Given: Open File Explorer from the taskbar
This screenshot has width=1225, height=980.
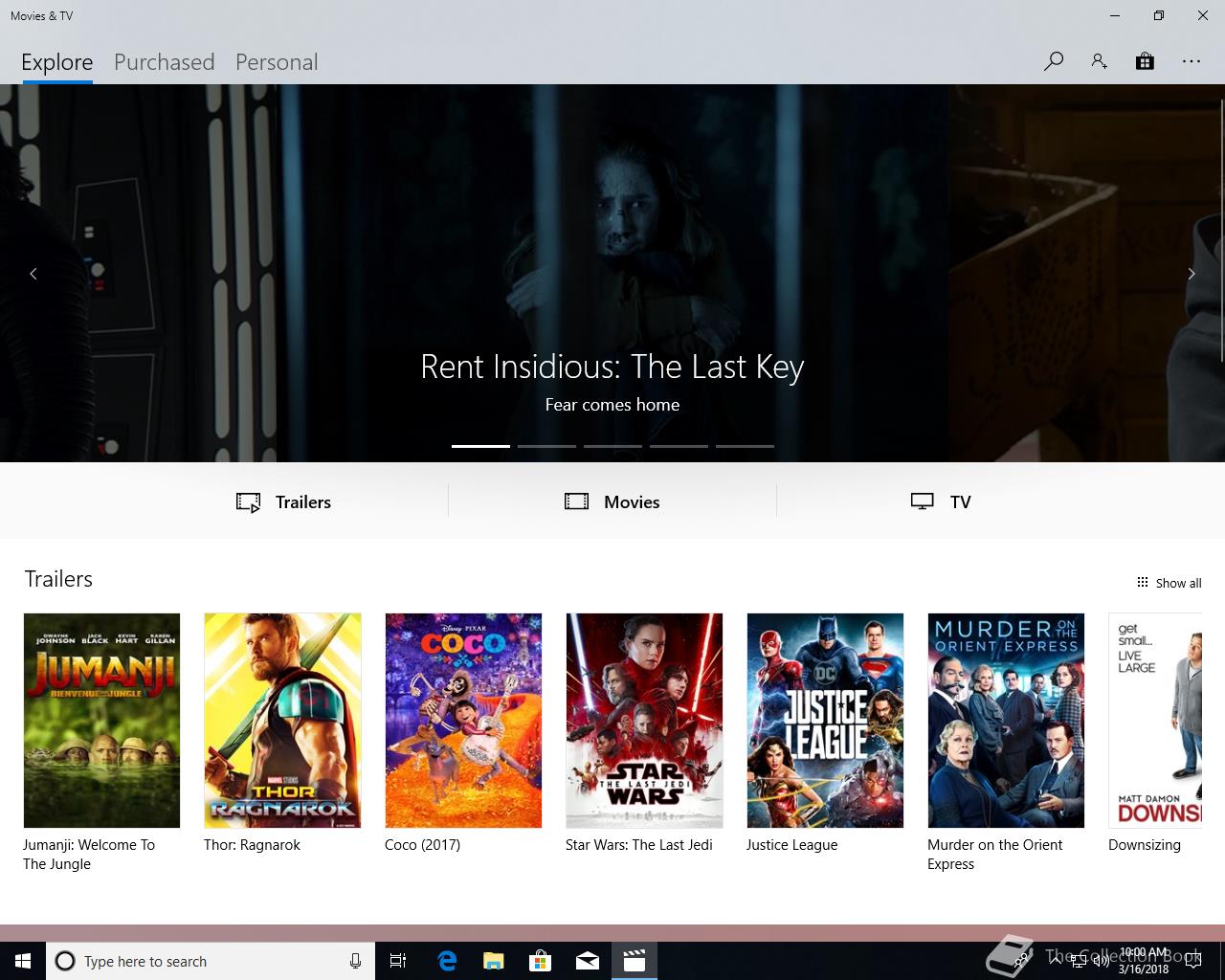Looking at the screenshot, I should [x=494, y=961].
